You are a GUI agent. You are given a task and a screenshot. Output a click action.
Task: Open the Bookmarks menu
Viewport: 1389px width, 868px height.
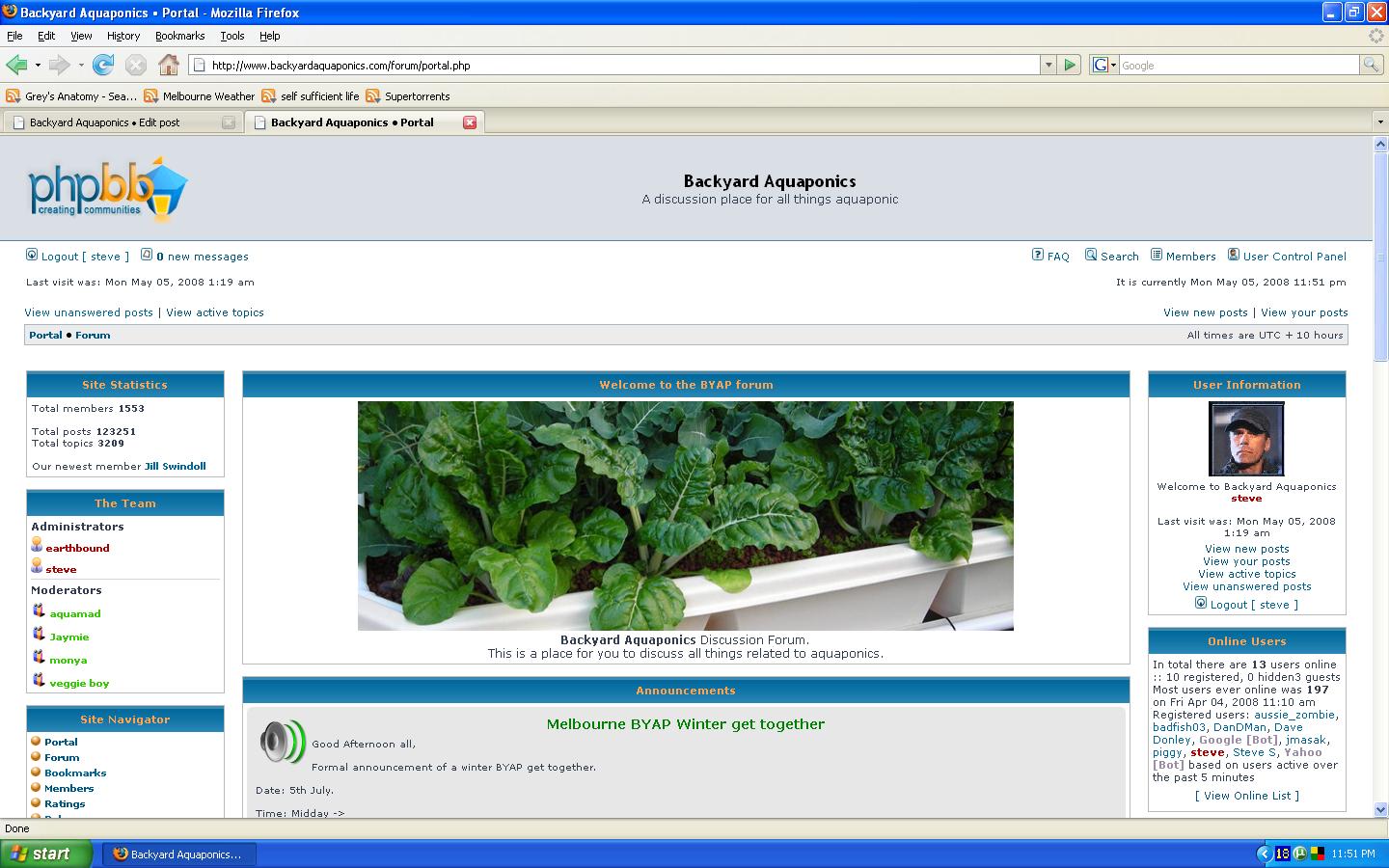click(179, 36)
